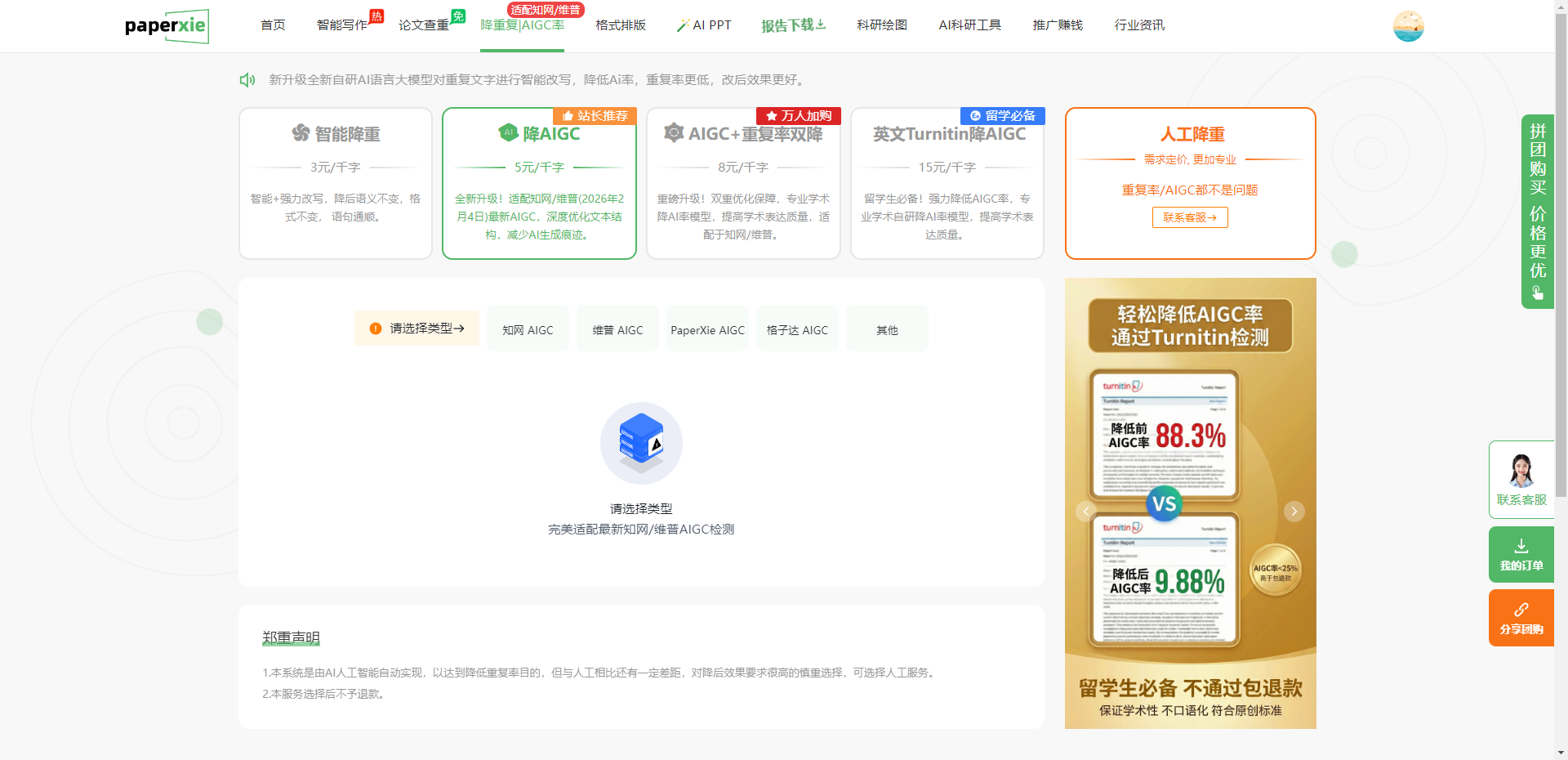Open AI科研工具 menu item
The height and width of the screenshot is (760, 1568).
coord(969,25)
